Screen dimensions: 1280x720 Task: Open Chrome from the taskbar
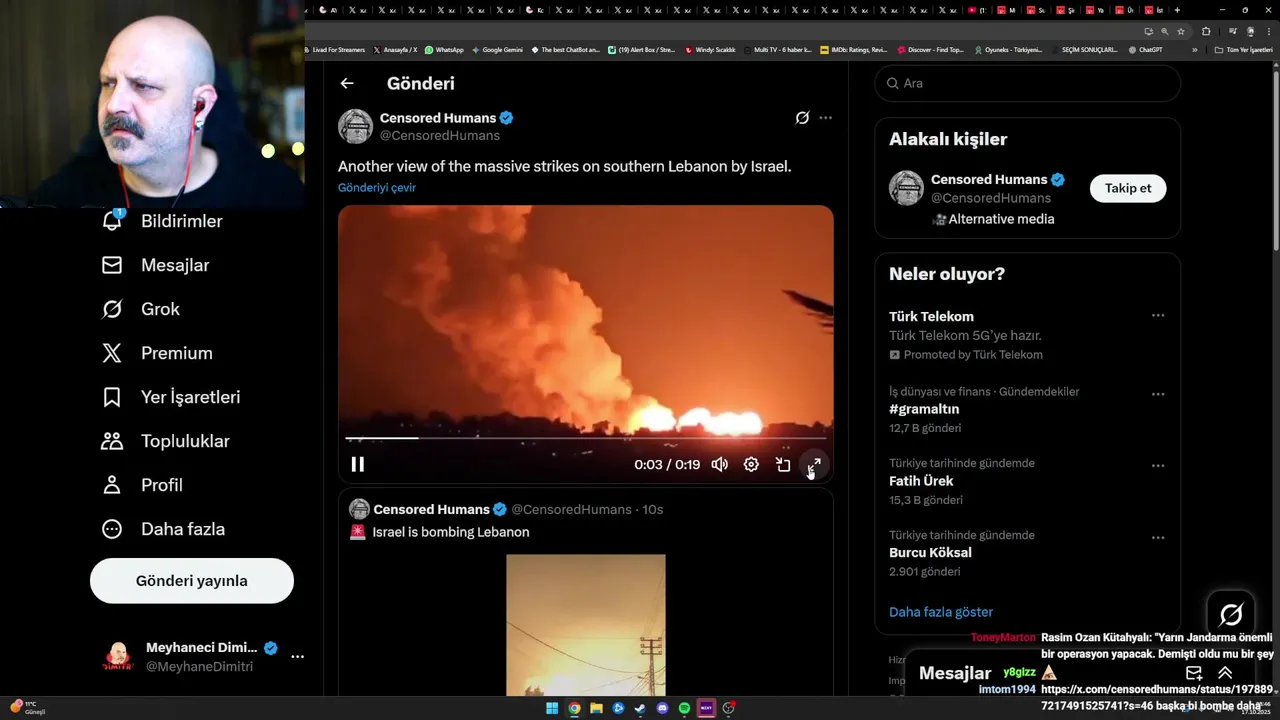(x=574, y=708)
